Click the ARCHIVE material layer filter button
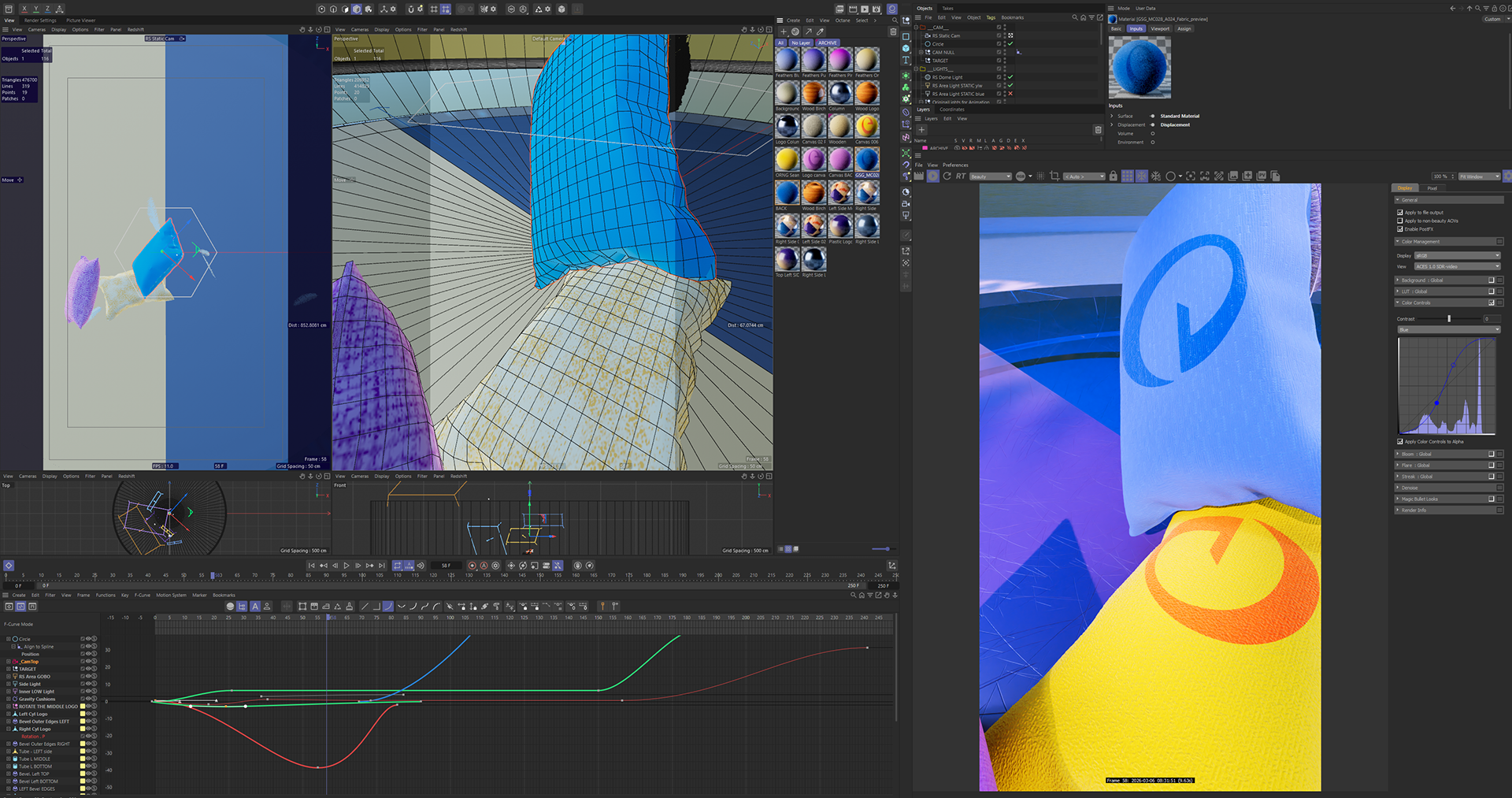The height and width of the screenshot is (798, 1512). pos(827,43)
